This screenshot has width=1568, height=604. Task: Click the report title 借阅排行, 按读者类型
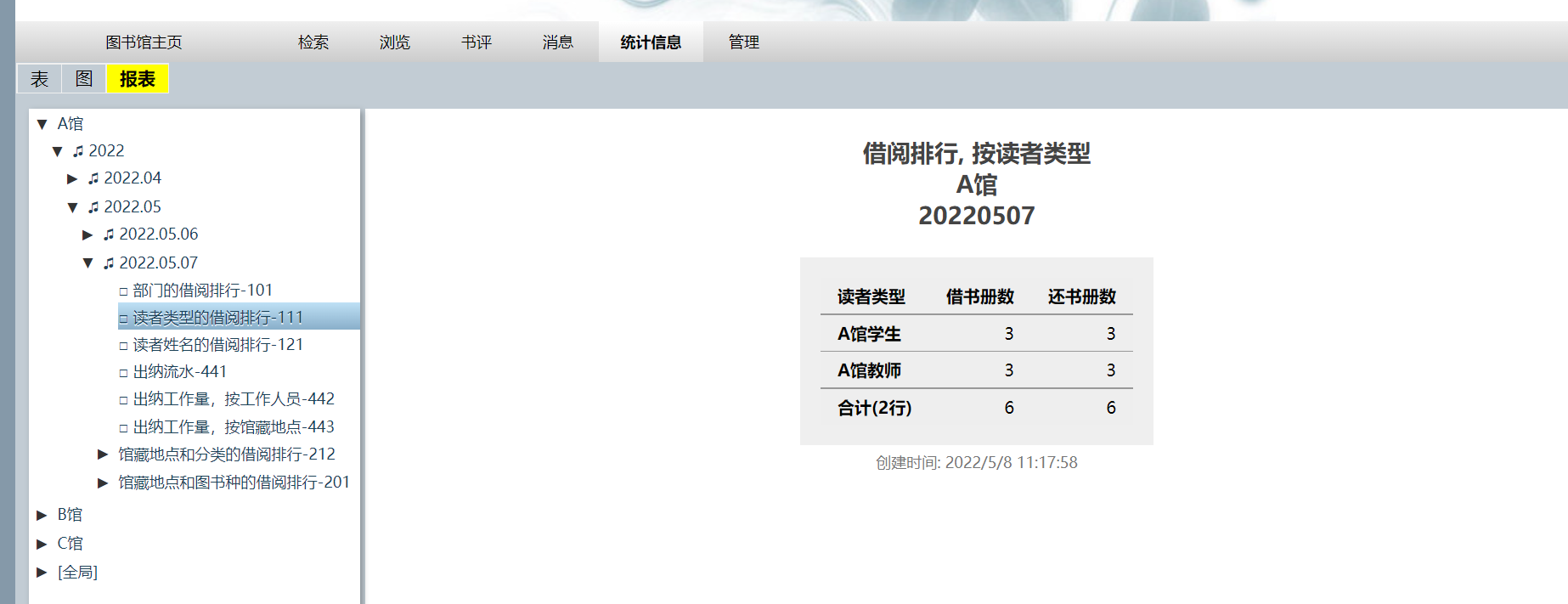(977, 154)
